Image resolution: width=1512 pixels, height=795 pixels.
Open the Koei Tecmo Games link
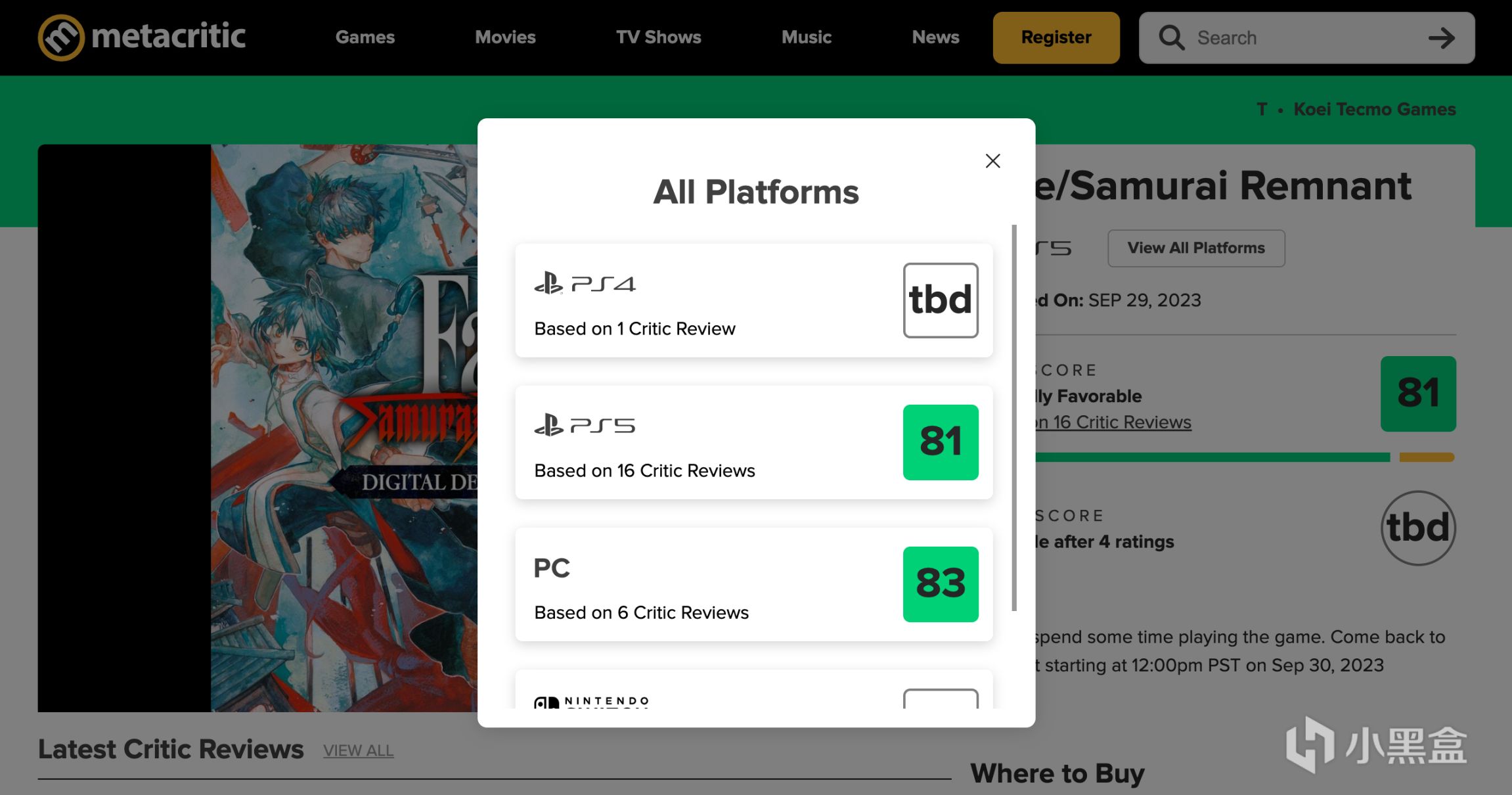(1375, 109)
